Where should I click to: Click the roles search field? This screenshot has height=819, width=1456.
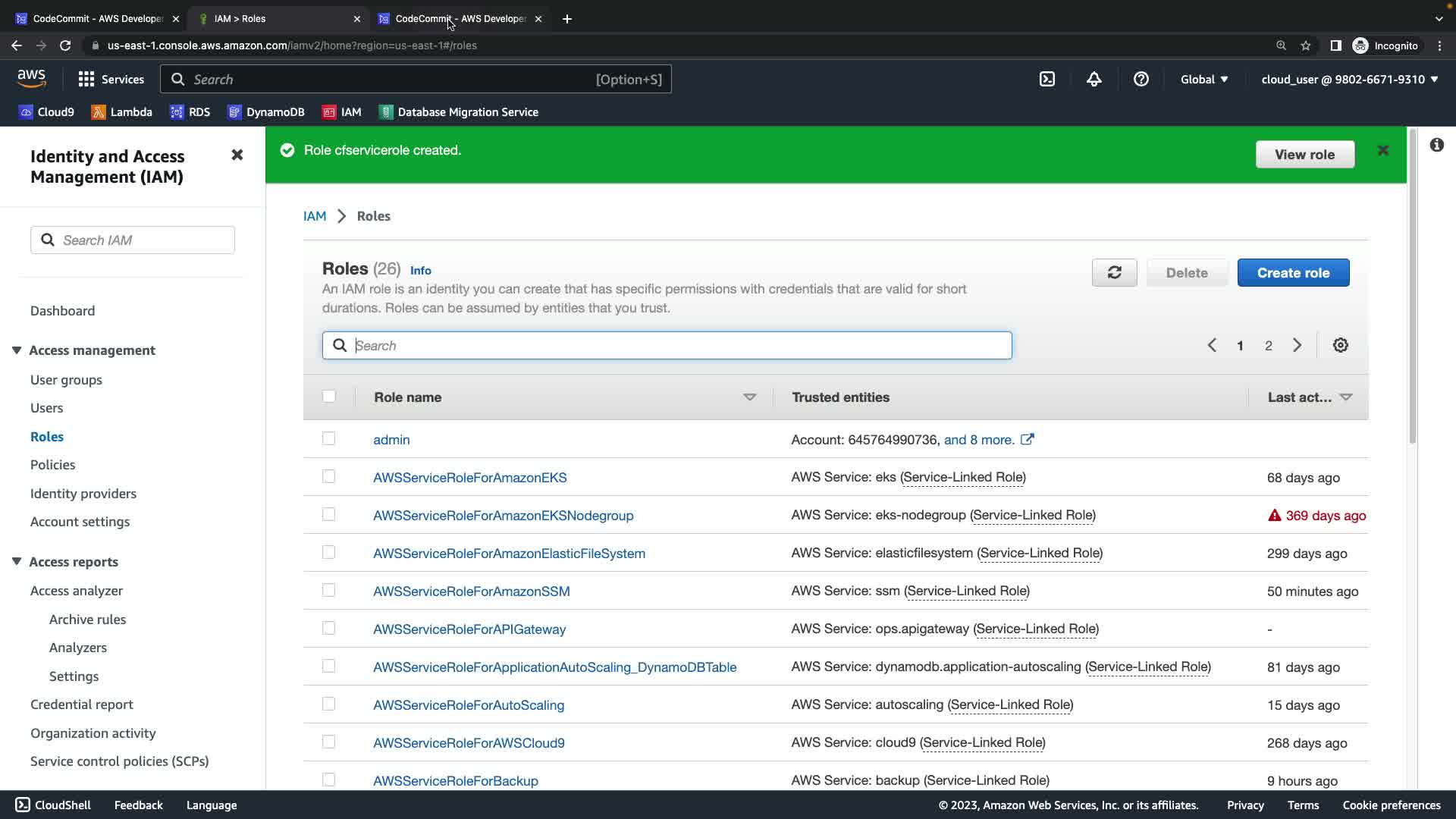point(667,346)
